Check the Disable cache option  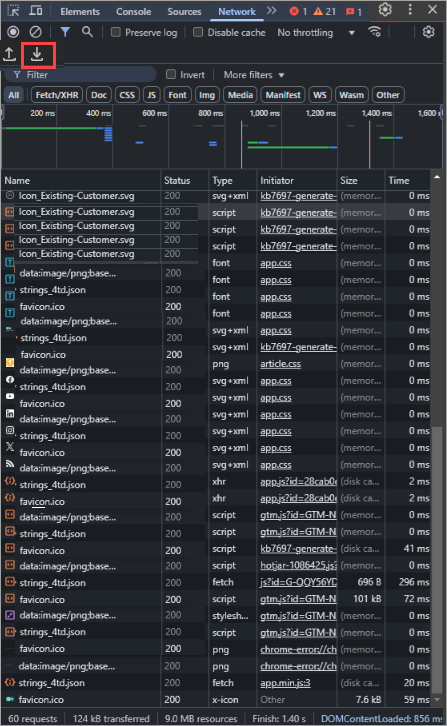198,32
